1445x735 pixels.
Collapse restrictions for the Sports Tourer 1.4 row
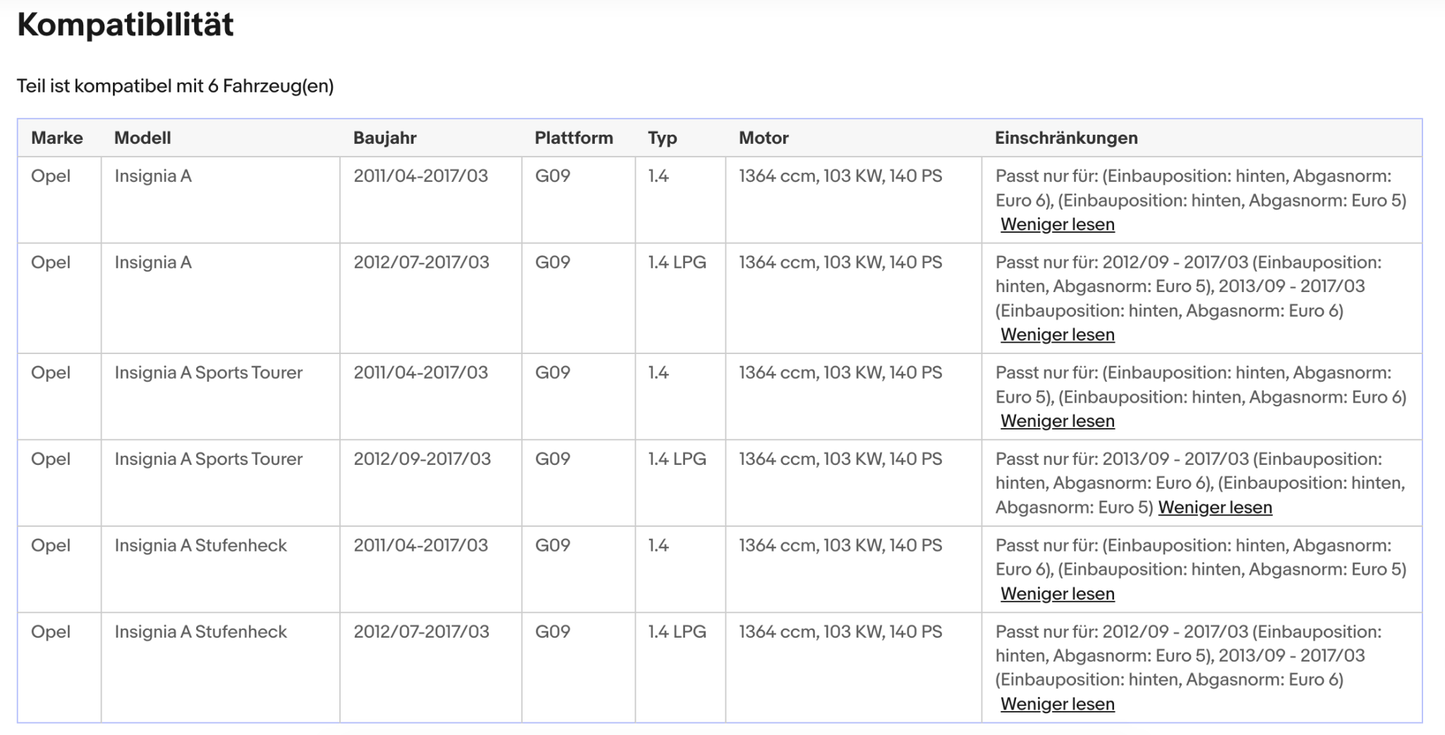(1057, 421)
